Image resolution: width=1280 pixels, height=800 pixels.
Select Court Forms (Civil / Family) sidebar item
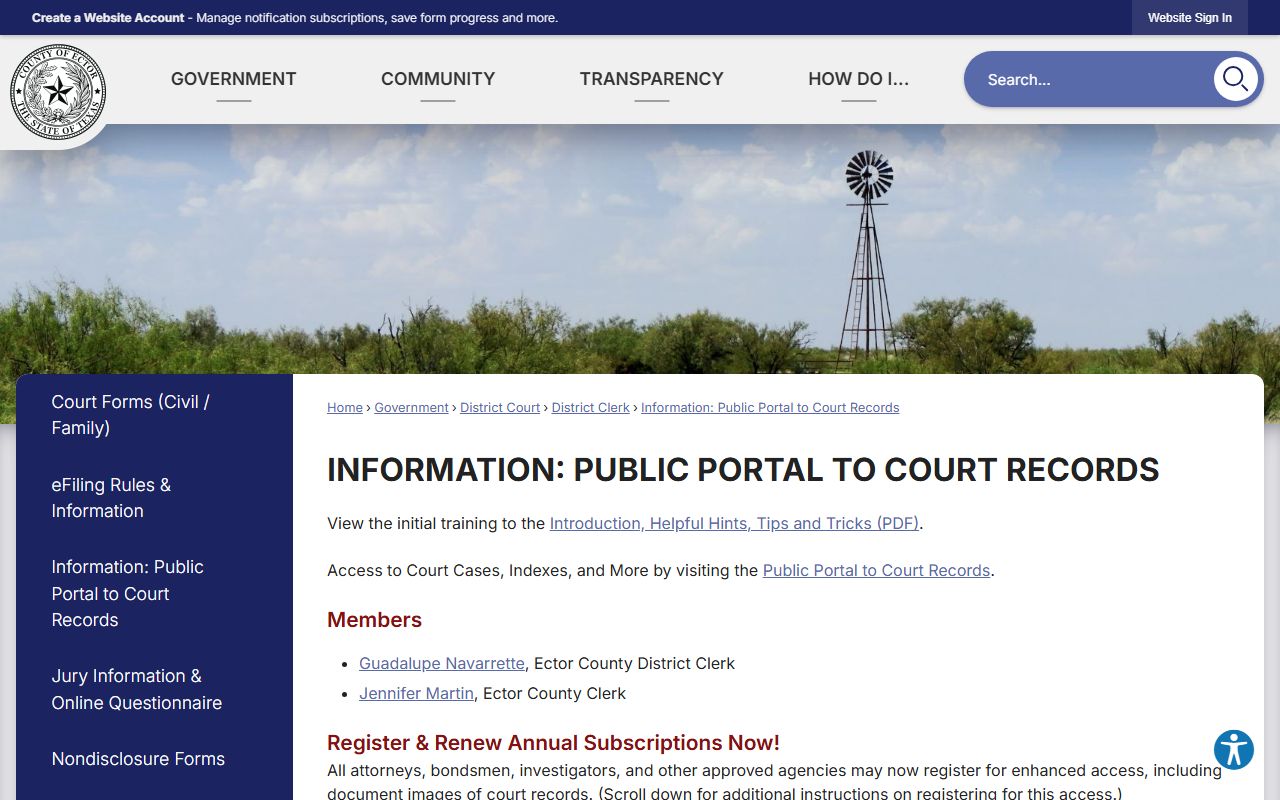(x=154, y=415)
